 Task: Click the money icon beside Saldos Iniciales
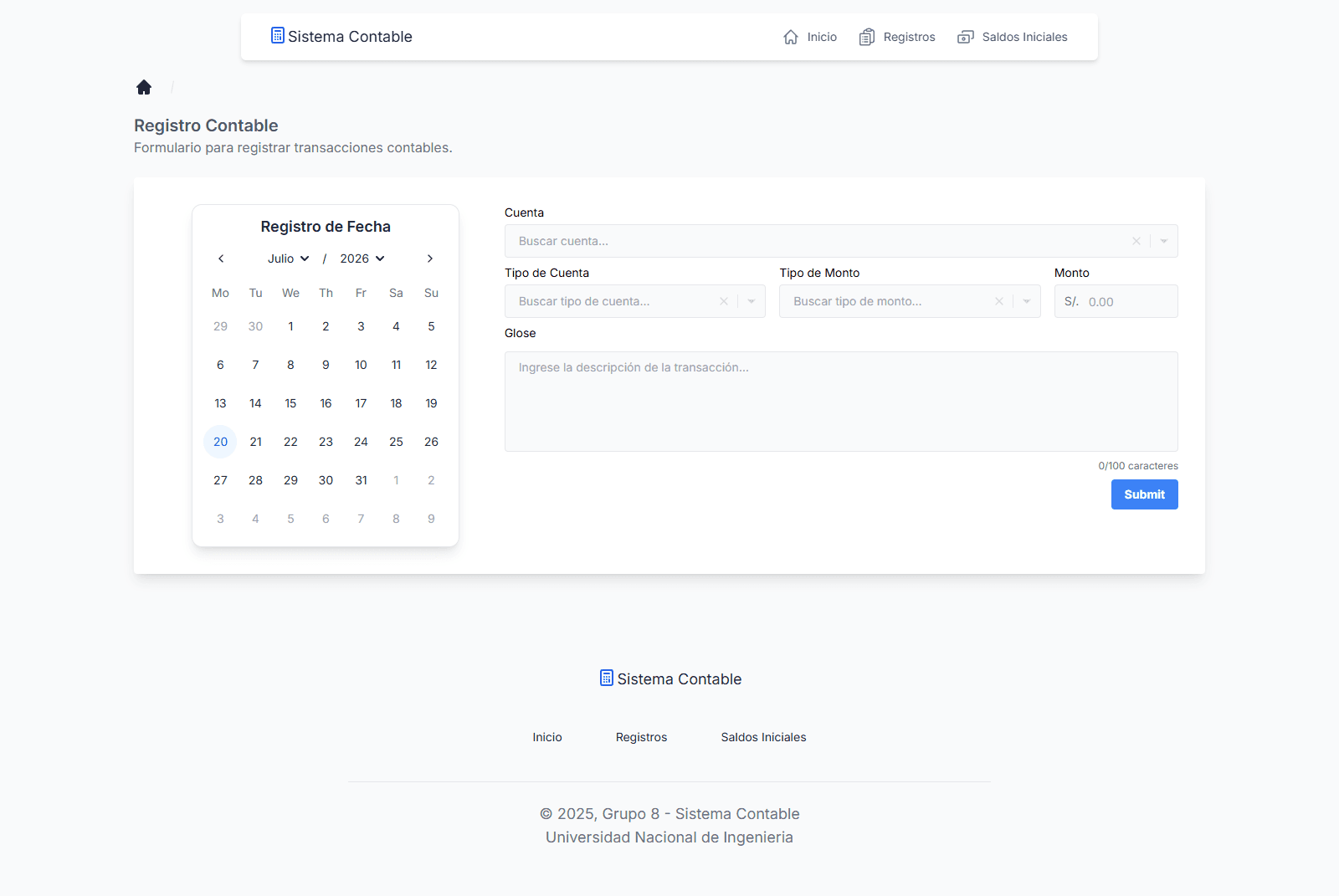click(x=966, y=37)
